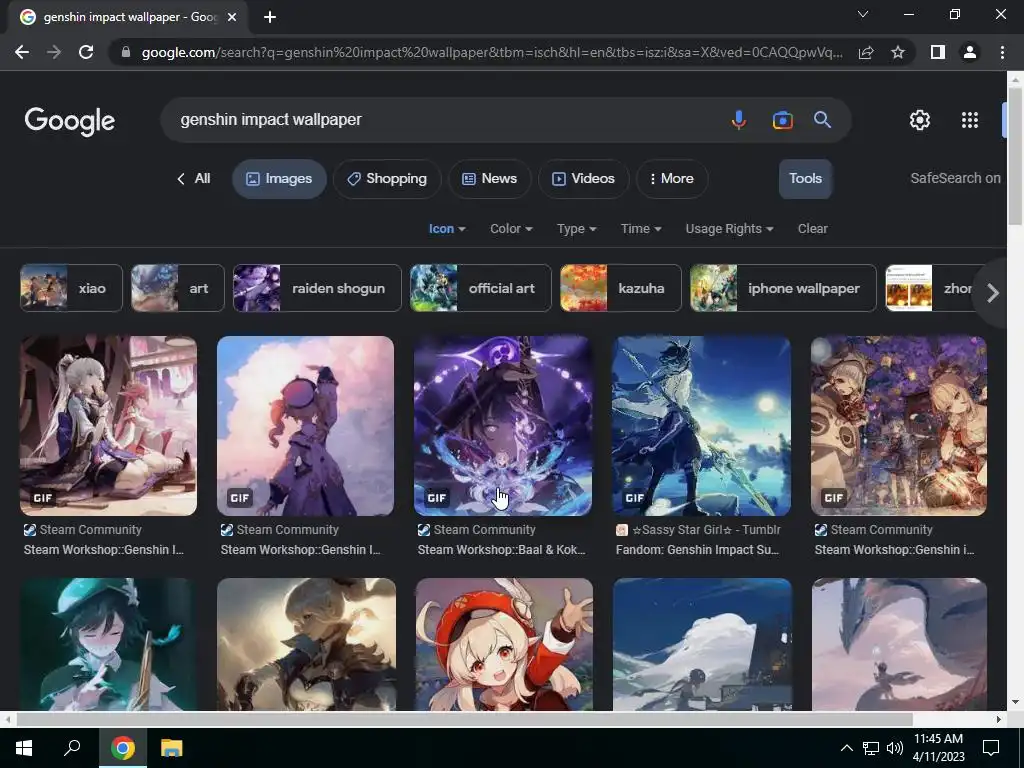
Task: Go back with browser back arrow
Action: [x=22, y=52]
